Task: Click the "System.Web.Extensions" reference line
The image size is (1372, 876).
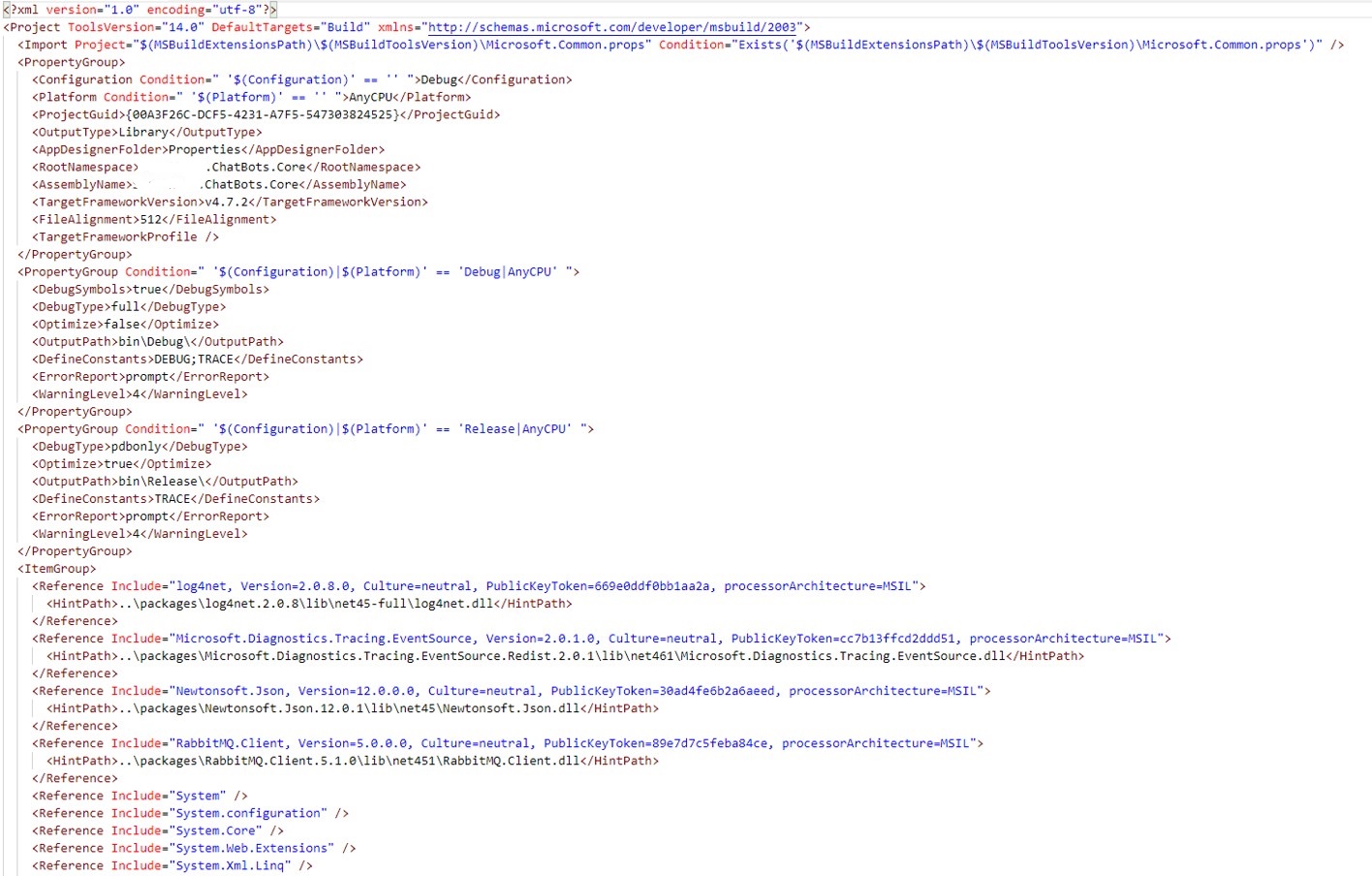Action: [194, 847]
